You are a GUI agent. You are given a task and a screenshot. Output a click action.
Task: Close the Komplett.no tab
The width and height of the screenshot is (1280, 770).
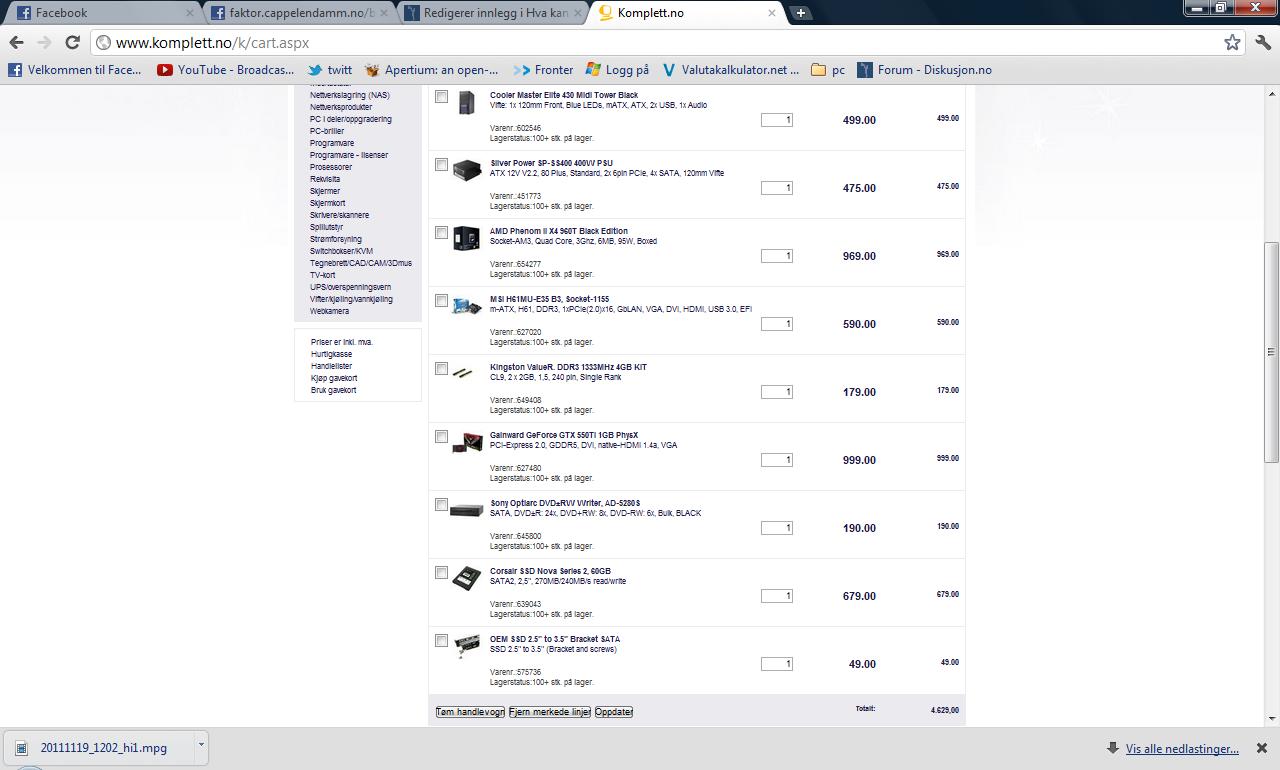coord(771,13)
